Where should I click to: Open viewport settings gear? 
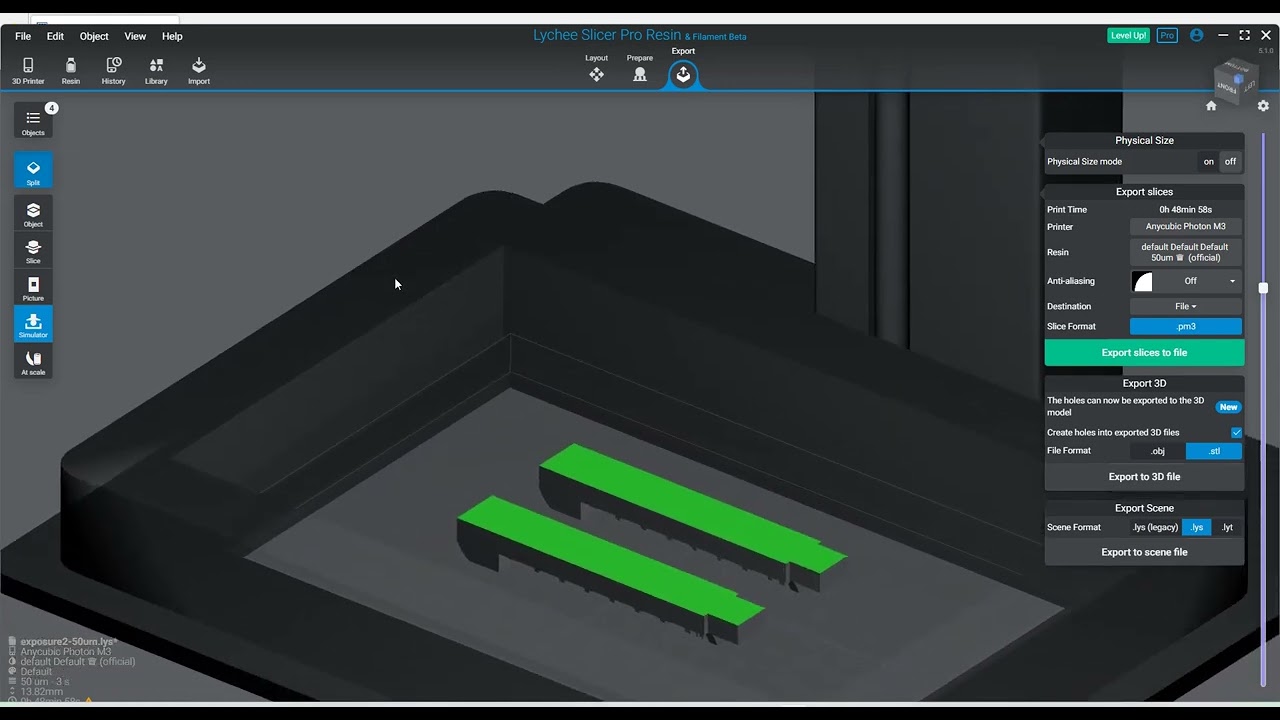[1263, 106]
